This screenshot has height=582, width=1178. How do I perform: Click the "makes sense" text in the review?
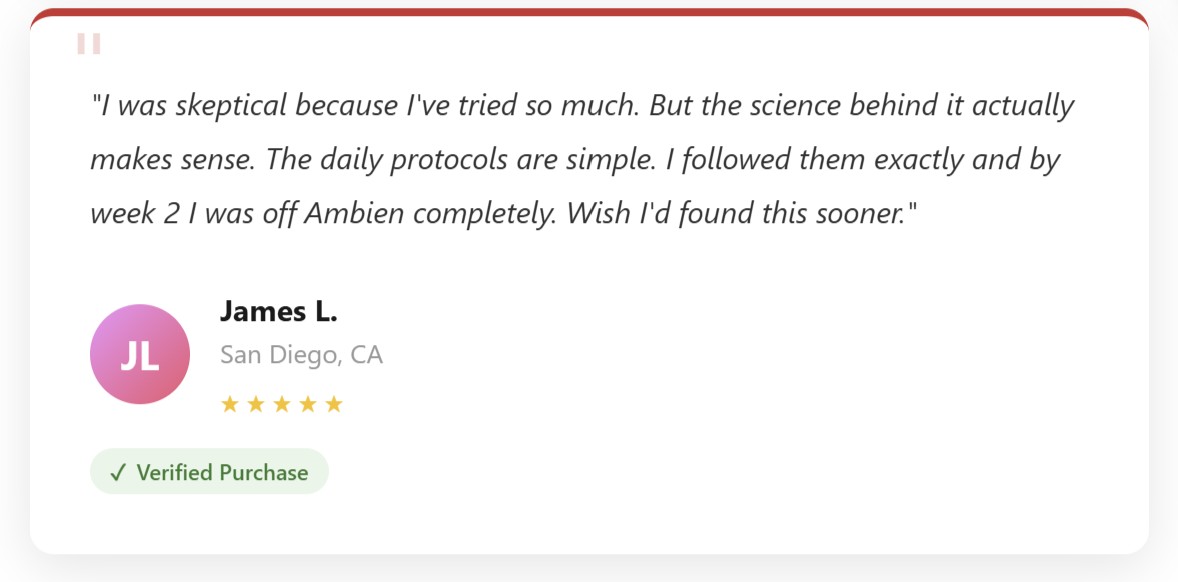pyautogui.click(x=172, y=160)
